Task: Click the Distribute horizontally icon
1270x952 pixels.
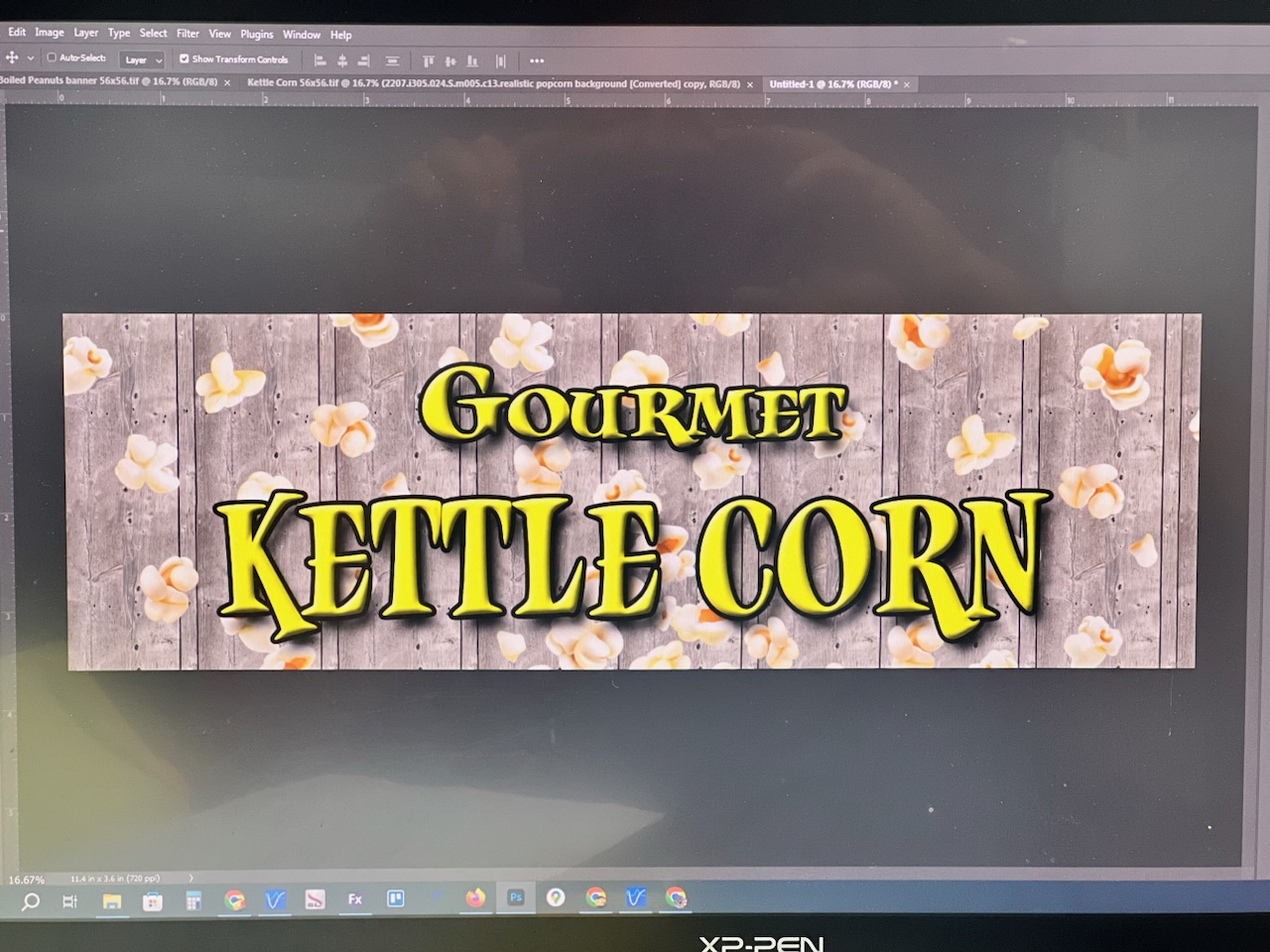Action: (501, 60)
